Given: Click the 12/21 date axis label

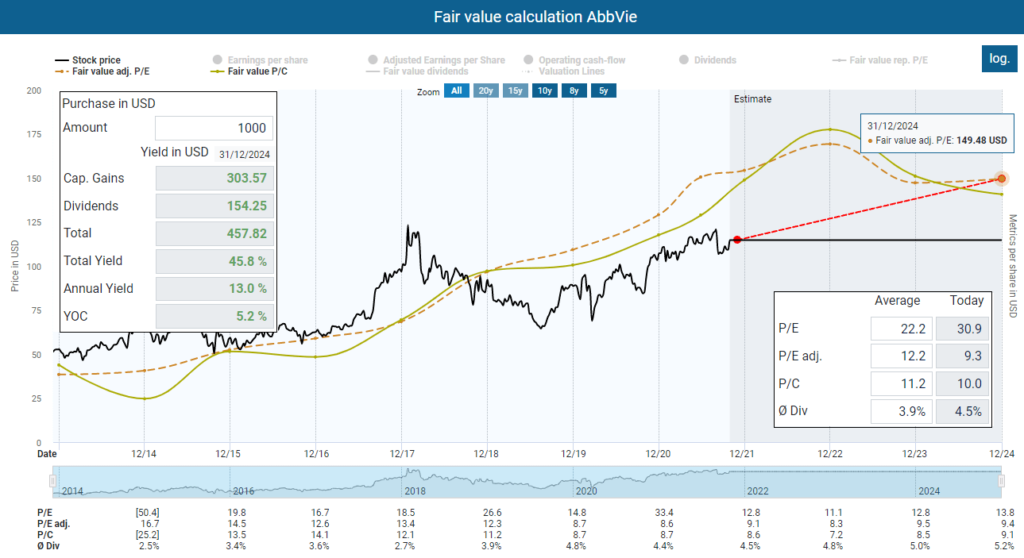Looking at the screenshot, I should [742, 453].
